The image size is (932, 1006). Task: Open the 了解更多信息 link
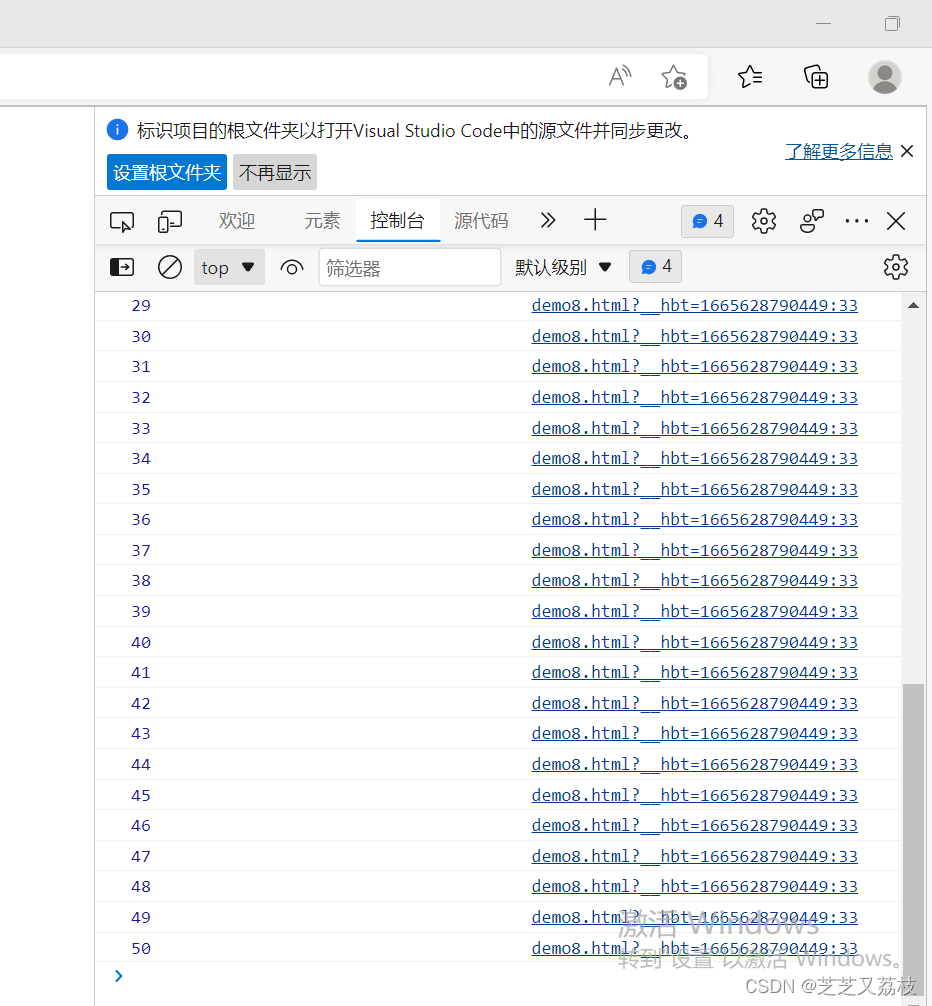coord(838,151)
